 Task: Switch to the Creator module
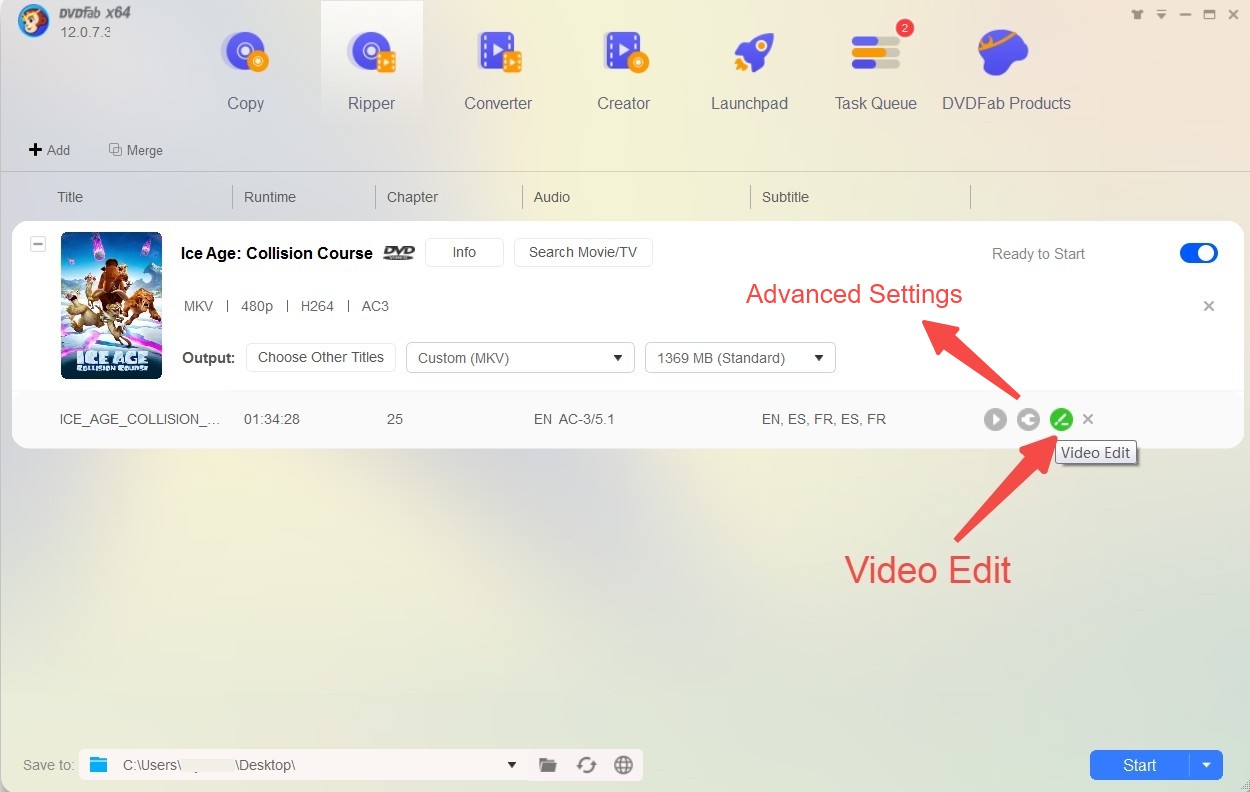pyautogui.click(x=624, y=52)
